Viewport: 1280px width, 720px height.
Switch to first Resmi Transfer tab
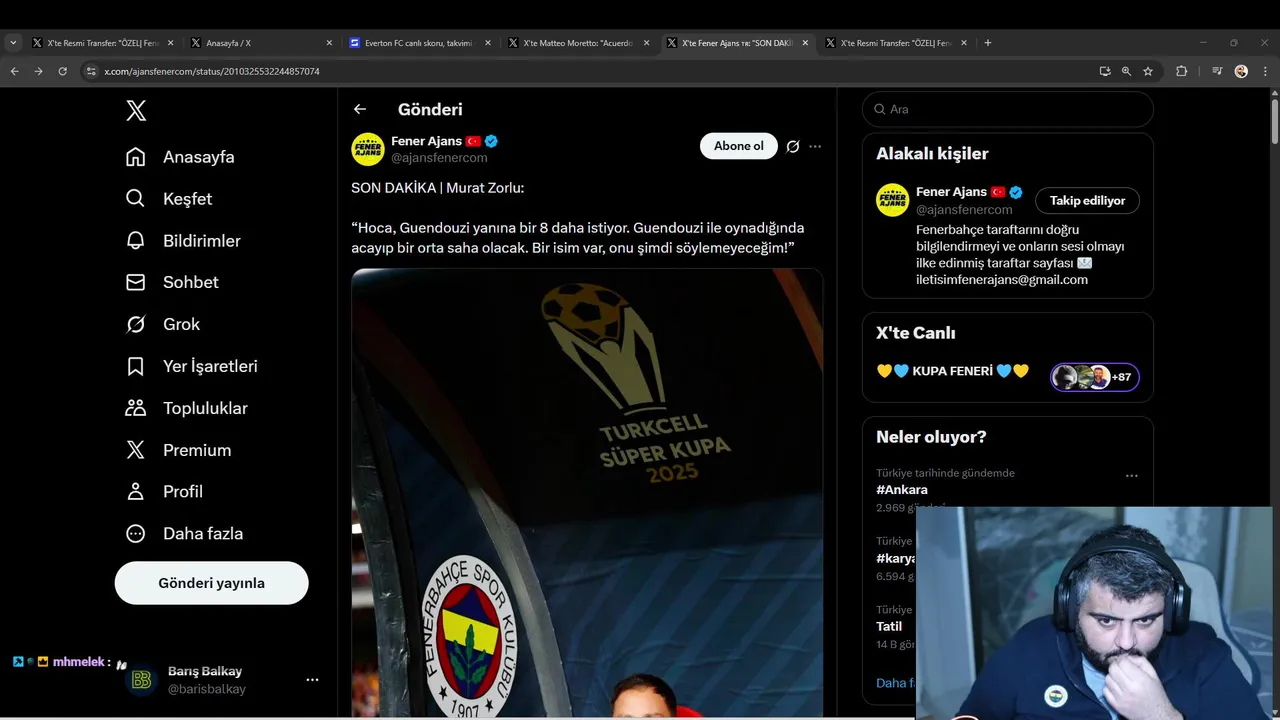[102, 43]
